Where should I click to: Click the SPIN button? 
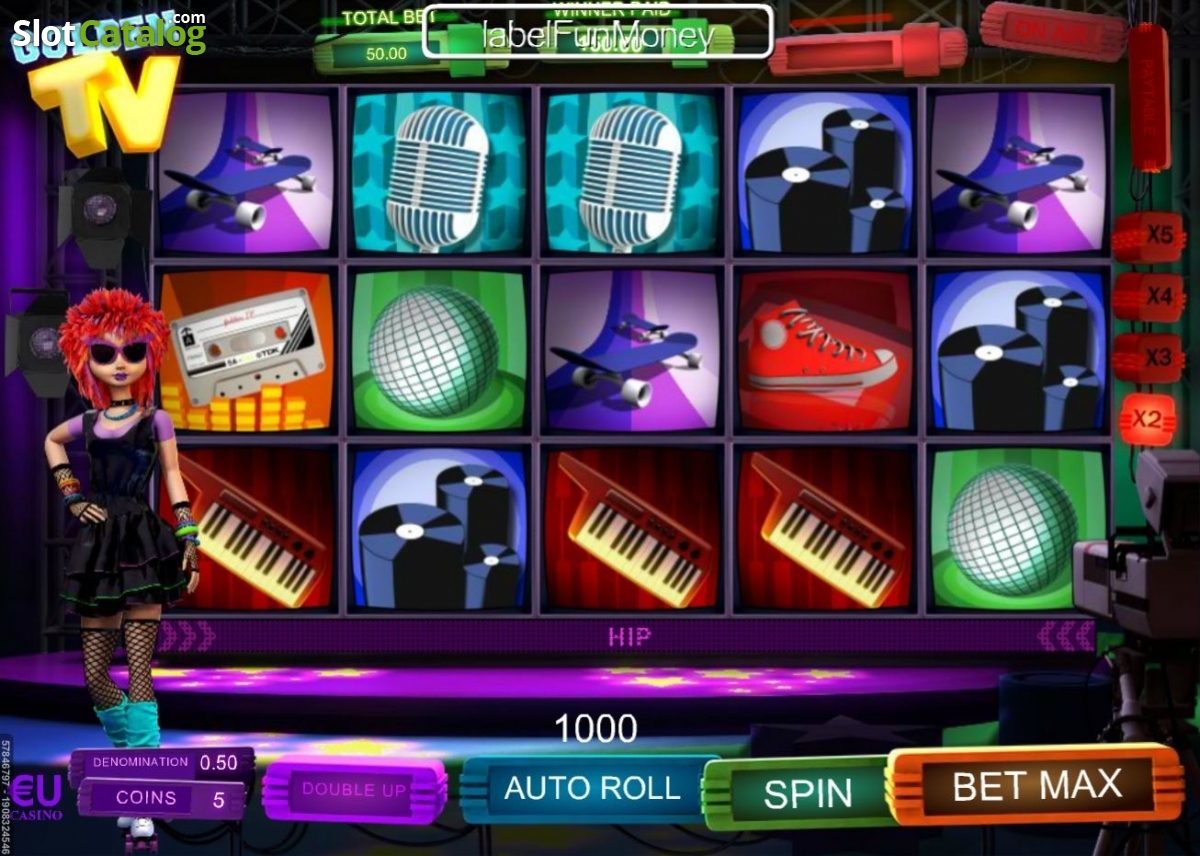point(806,793)
